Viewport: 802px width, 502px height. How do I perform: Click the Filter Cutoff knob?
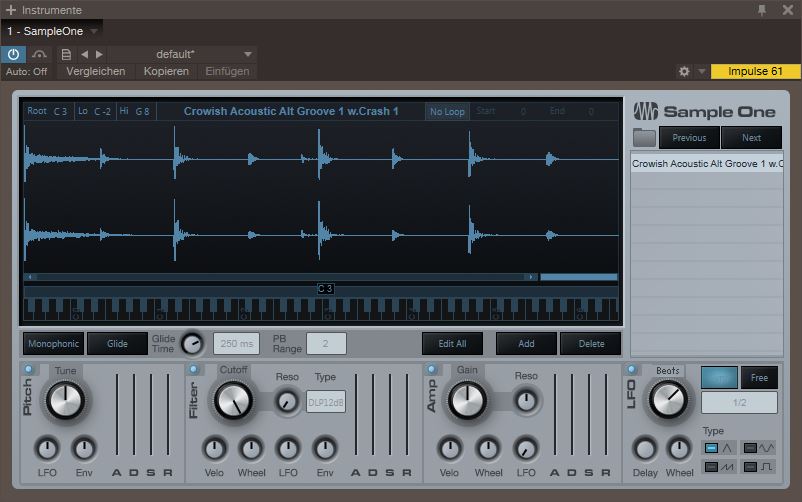click(x=233, y=400)
